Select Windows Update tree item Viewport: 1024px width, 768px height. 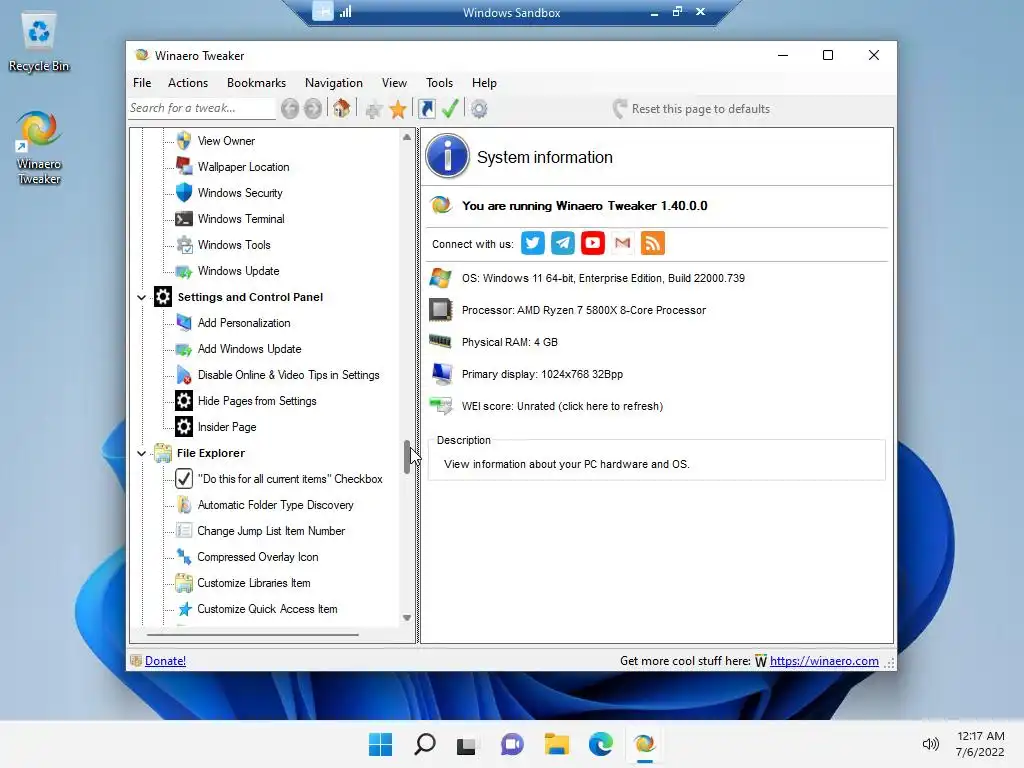(238, 271)
